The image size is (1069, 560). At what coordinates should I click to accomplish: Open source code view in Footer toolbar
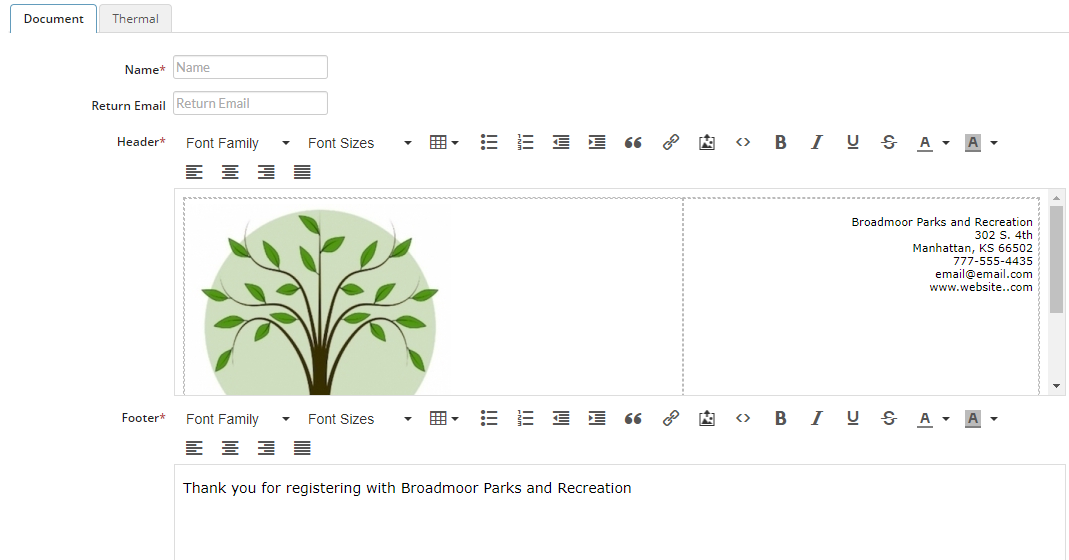point(743,418)
